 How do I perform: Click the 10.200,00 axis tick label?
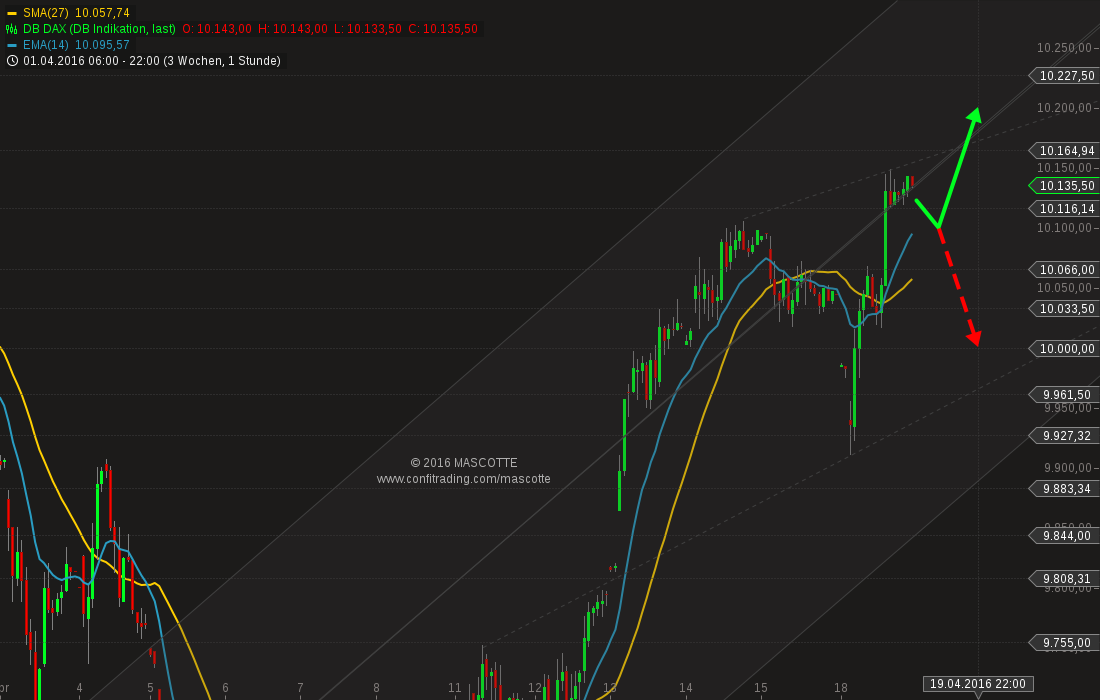point(1064,108)
